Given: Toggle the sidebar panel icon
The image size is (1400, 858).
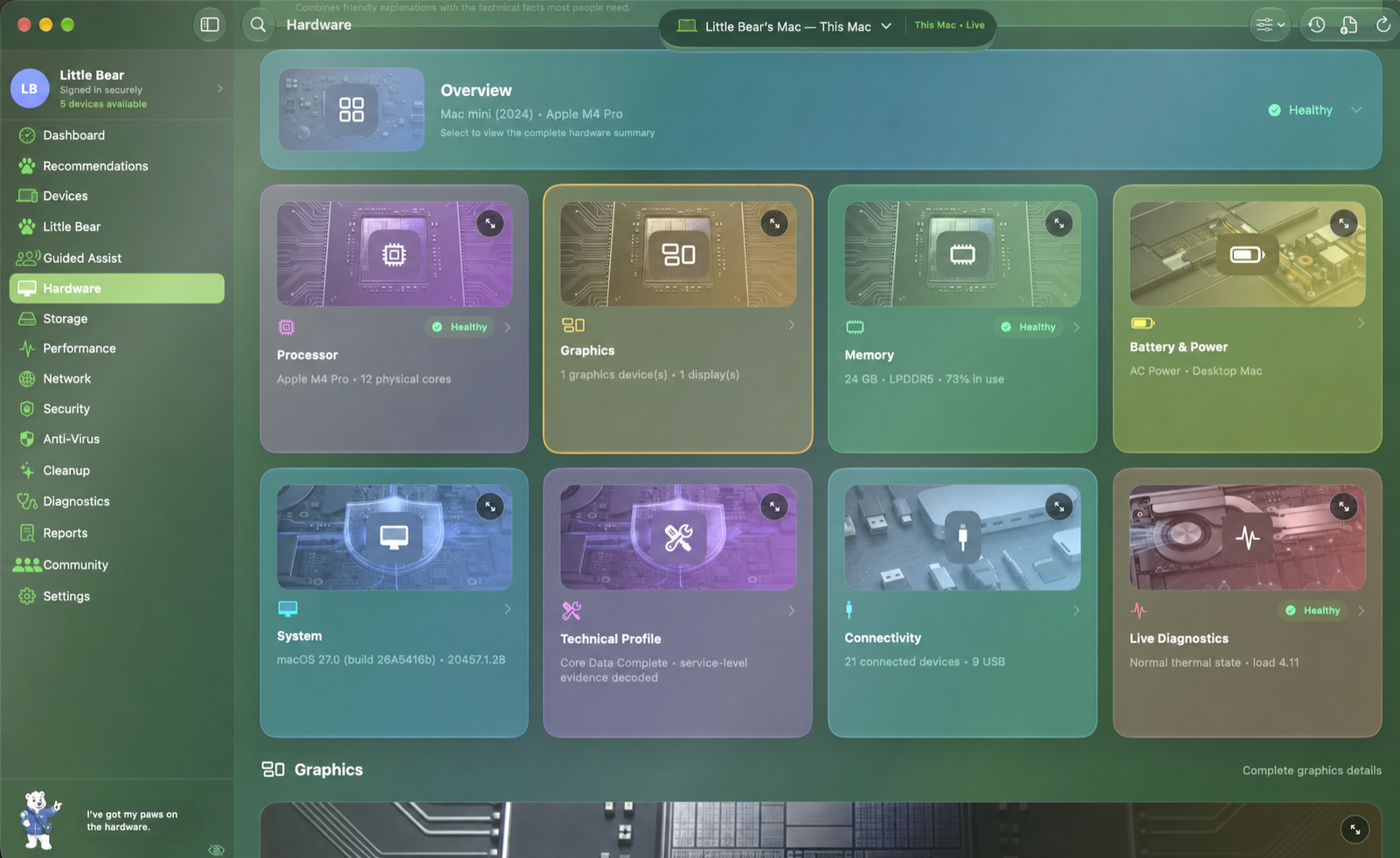Looking at the screenshot, I should (x=210, y=24).
